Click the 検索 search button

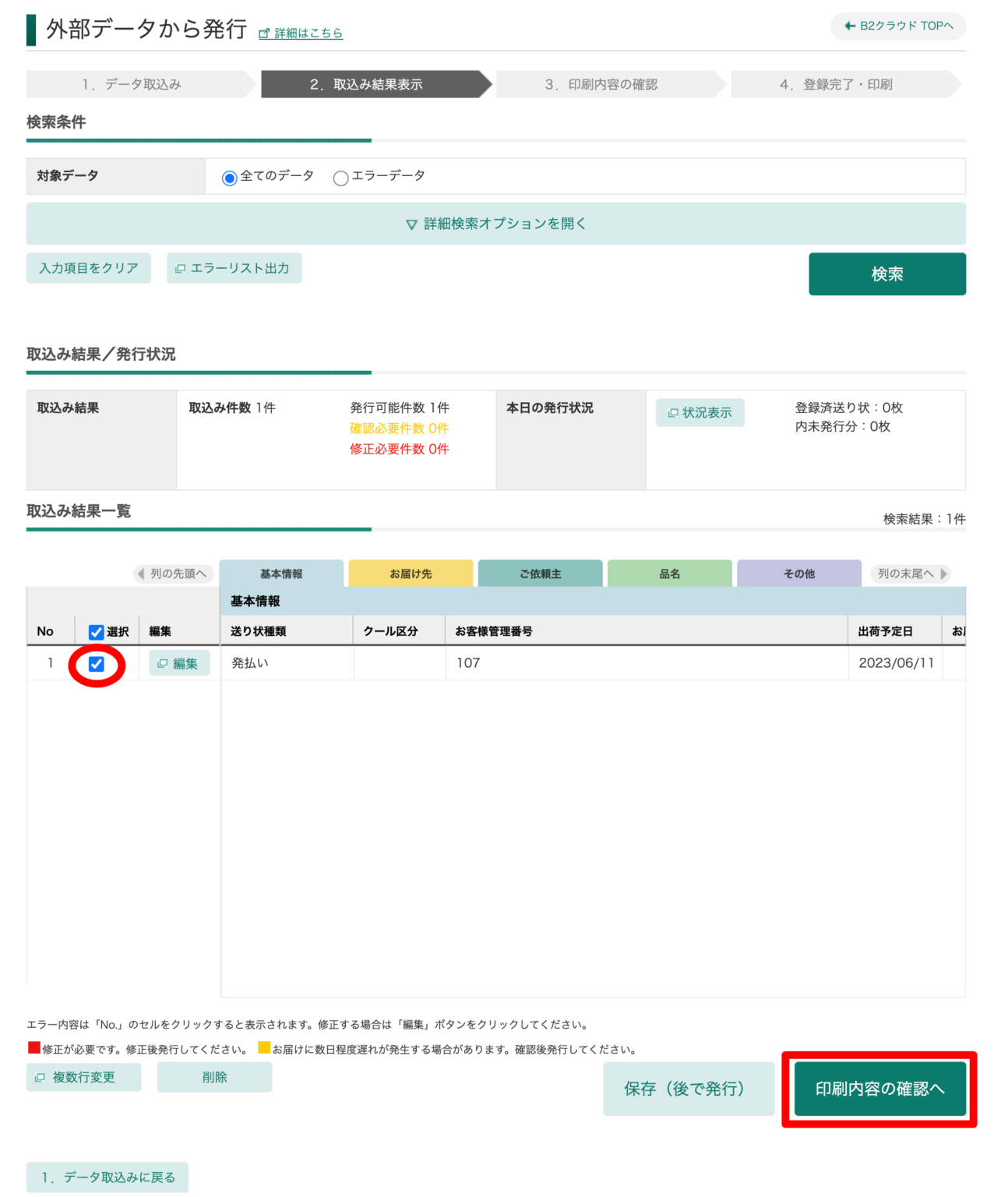pos(886,274)
